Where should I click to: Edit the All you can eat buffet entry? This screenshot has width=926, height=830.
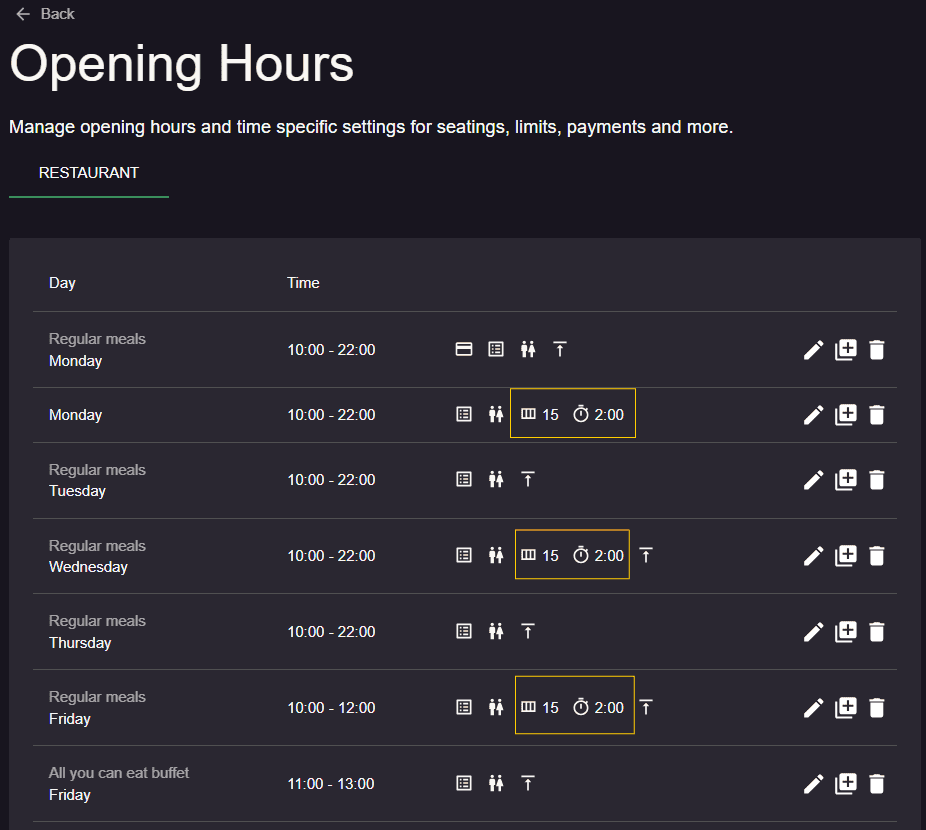pyautogui.click(x=813, y=784)
